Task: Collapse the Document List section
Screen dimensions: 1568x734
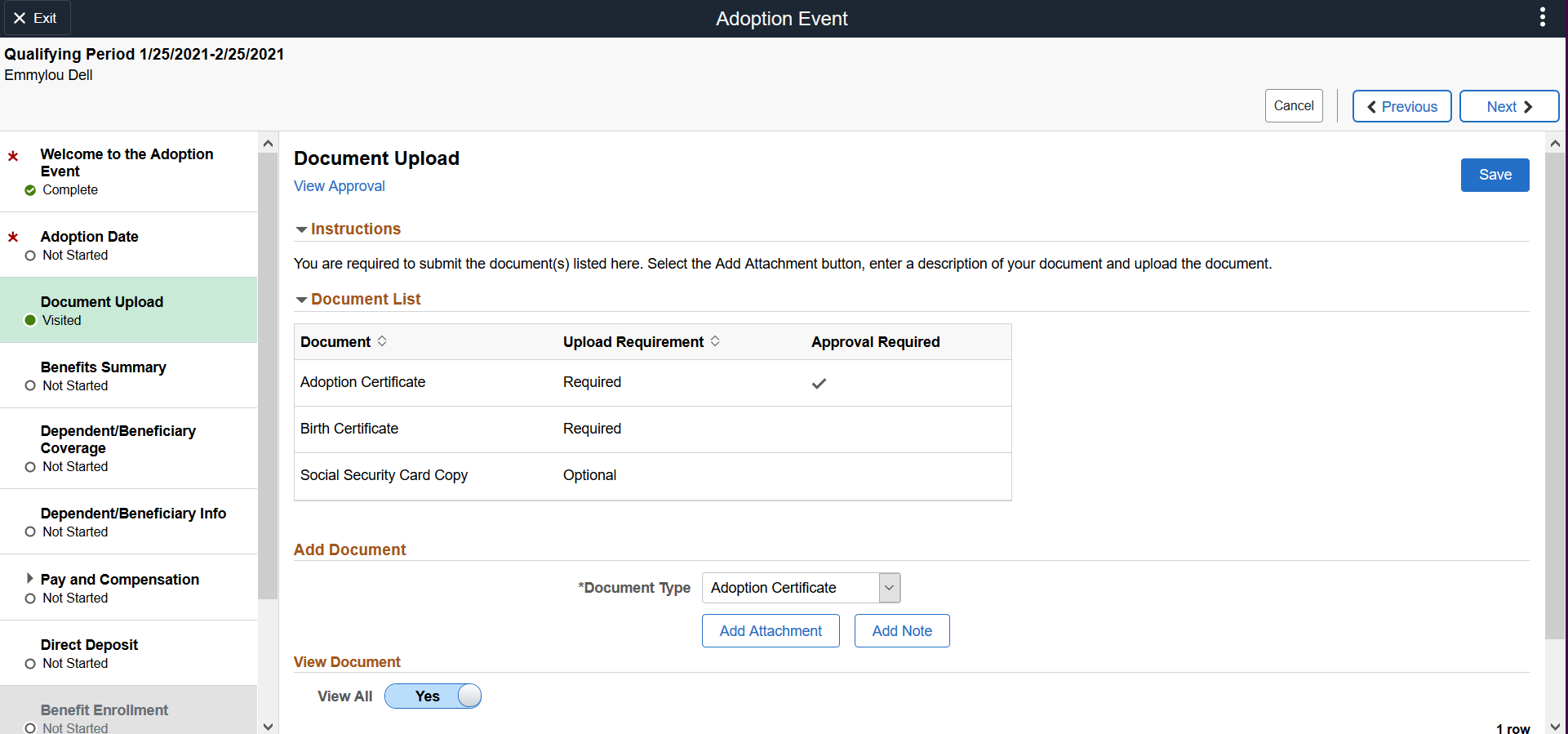Action: [x=301, y=300]
